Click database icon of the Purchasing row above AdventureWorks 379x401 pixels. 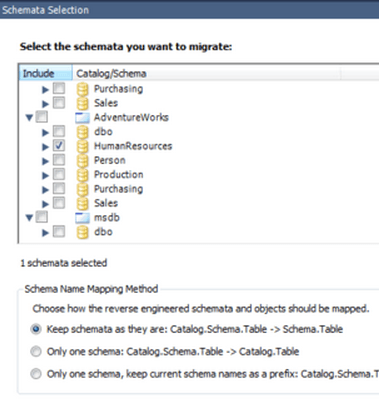(82, 89)
